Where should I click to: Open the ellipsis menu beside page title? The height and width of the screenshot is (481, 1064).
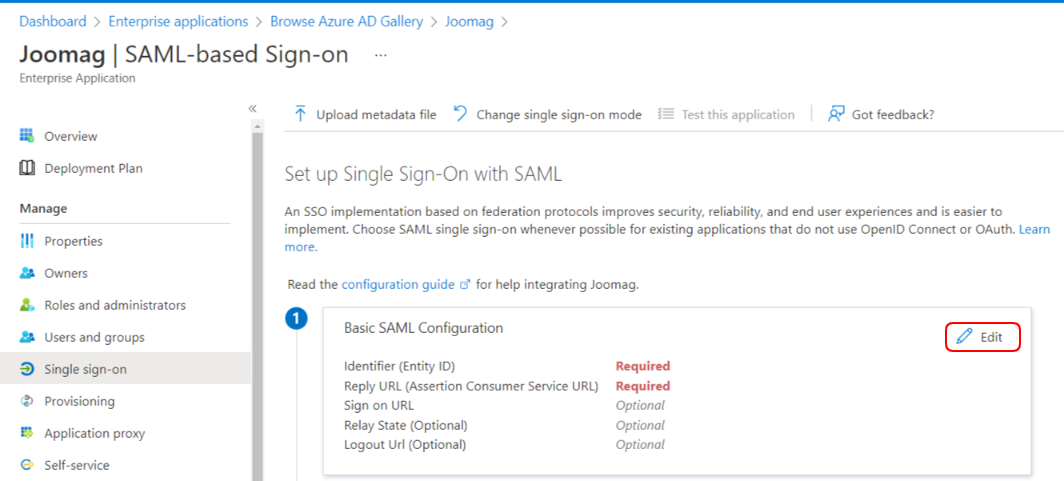pyautogui.click(x=380, y=55)
